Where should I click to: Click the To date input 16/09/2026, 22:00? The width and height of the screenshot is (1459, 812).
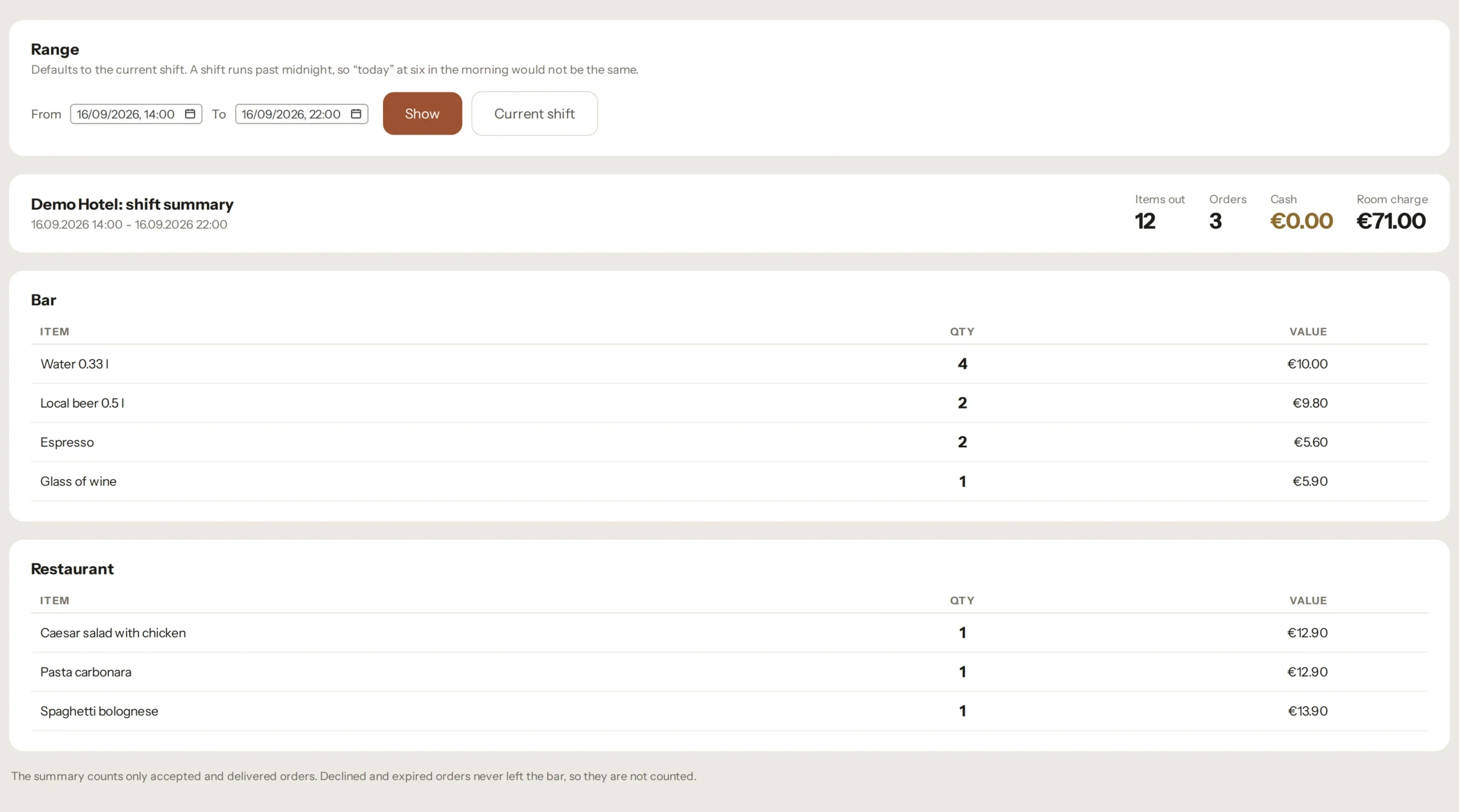[301, 114]
